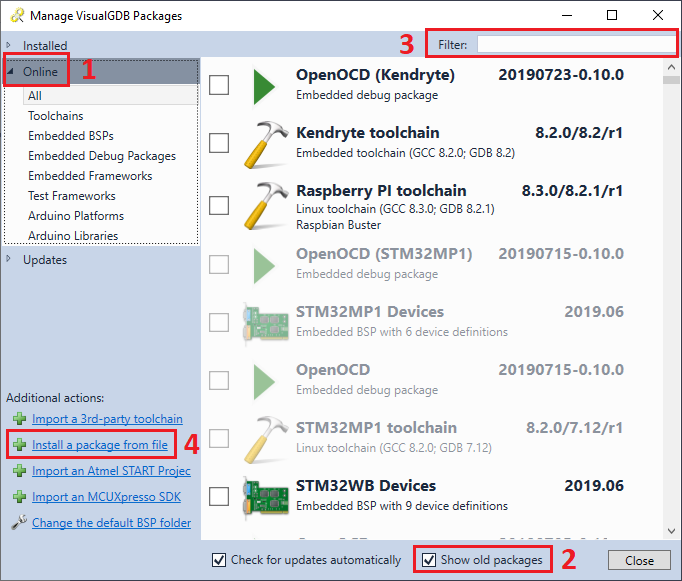682x581 pixels.
Task: Click plus icon beside Import an Atmel START Project
Action: point(19,471)
